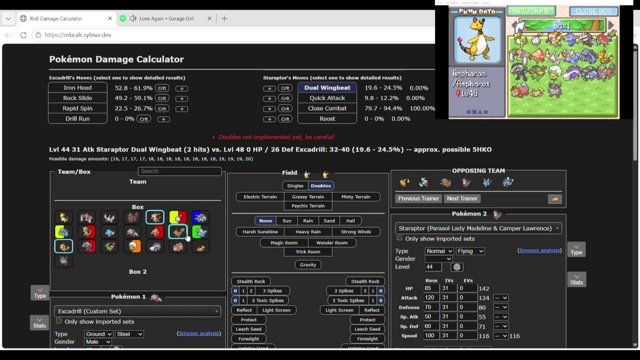Set weather to Sand

tap(329, 221)
